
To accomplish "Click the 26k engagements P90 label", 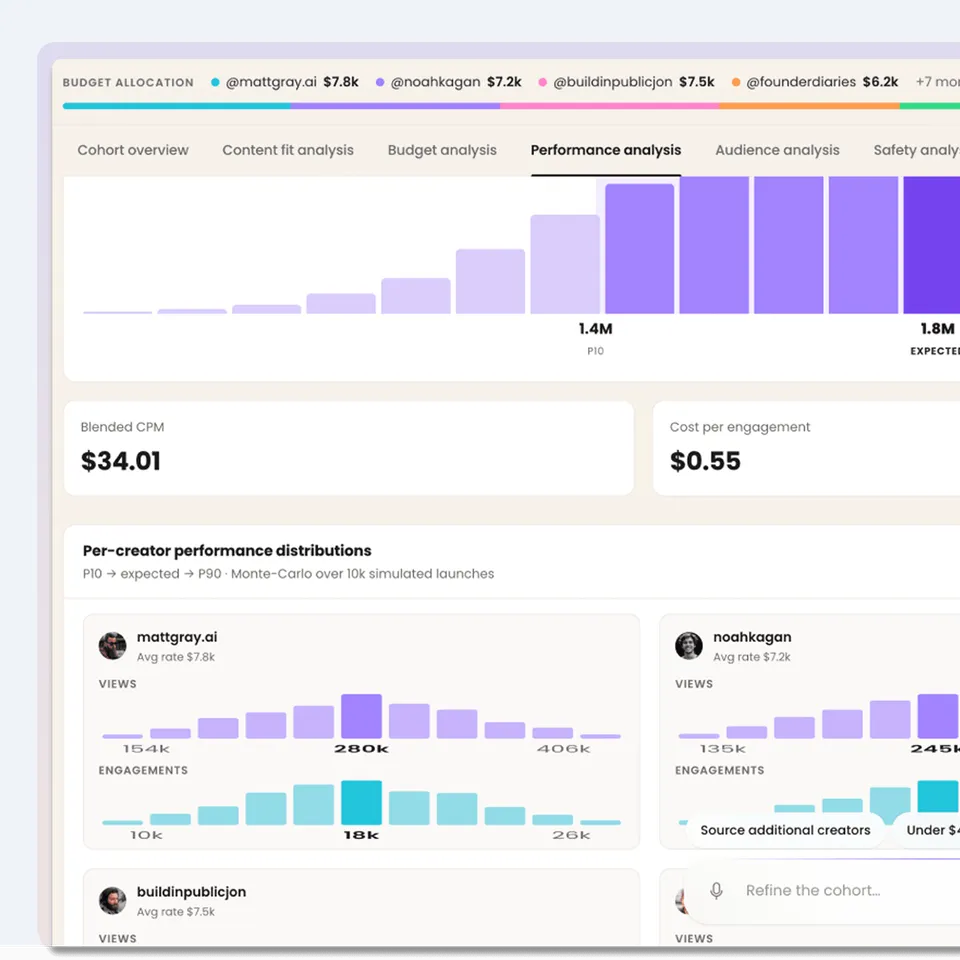I will (x=571, y=835).
